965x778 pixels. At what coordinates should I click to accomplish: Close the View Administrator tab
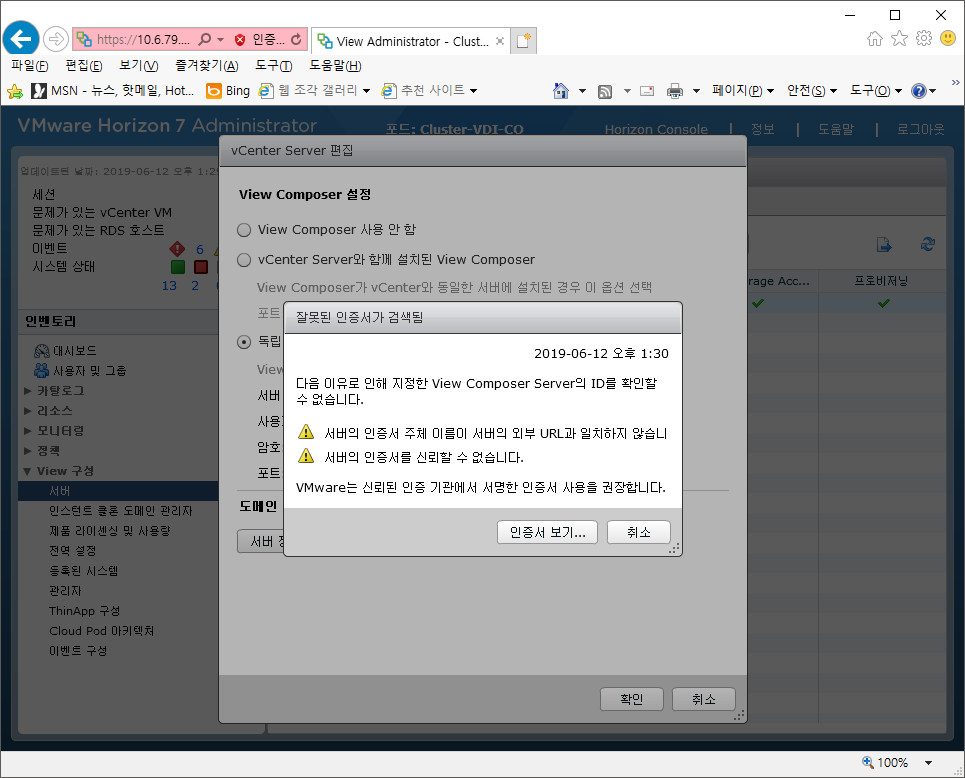500,41
